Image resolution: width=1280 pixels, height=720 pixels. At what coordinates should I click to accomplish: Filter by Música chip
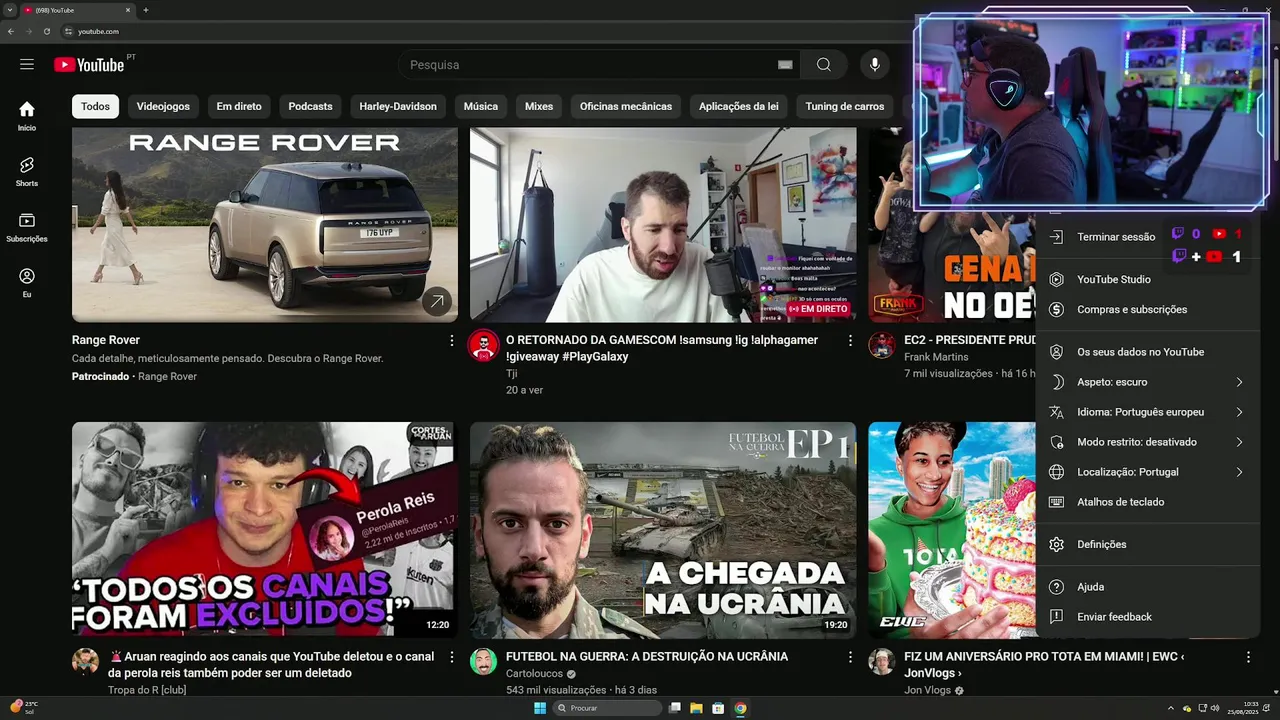481,106
